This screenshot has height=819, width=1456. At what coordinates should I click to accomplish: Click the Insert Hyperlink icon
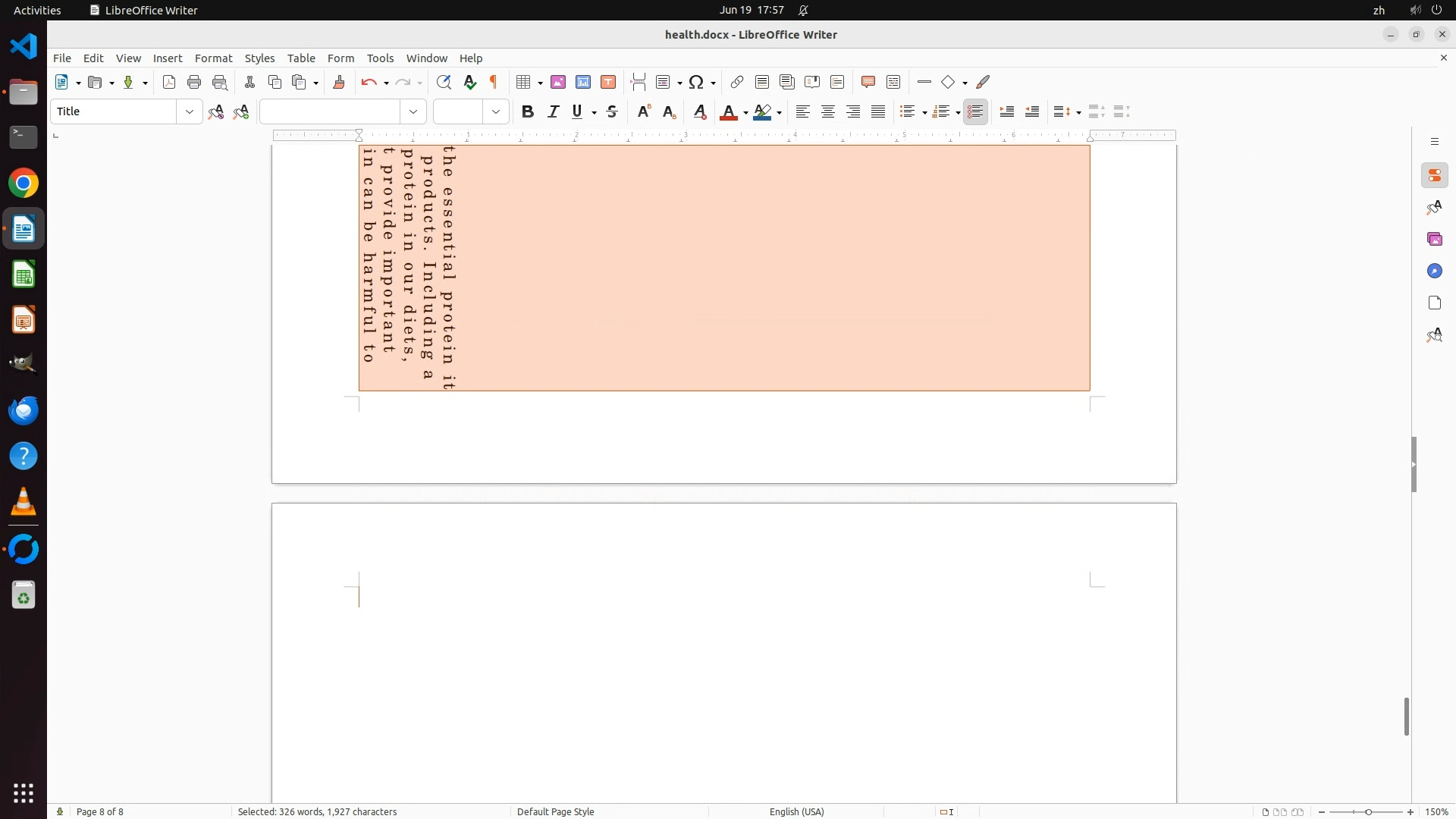pyautogui.click(x=737, y=83)
